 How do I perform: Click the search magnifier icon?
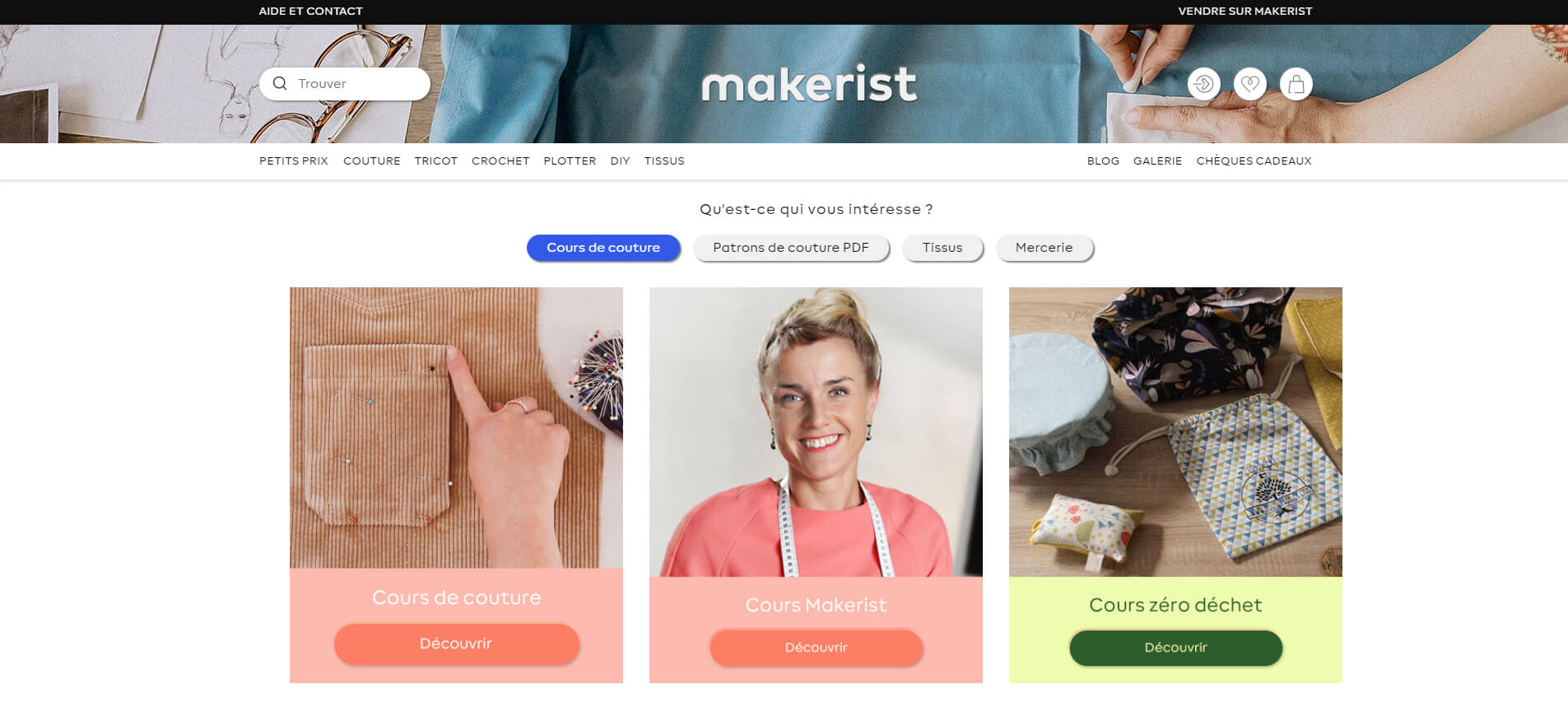280,83
